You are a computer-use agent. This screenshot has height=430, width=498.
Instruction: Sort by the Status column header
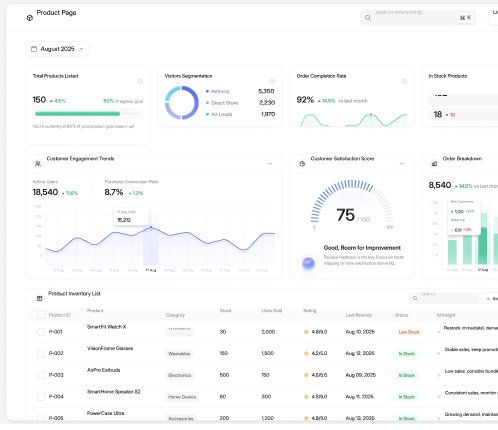pos(401,315)
